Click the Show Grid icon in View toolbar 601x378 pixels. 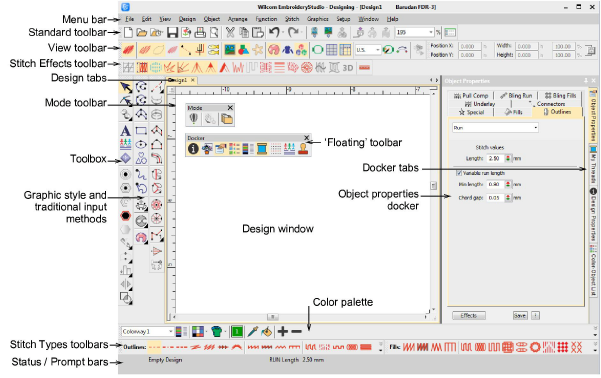tap(331, 50)
